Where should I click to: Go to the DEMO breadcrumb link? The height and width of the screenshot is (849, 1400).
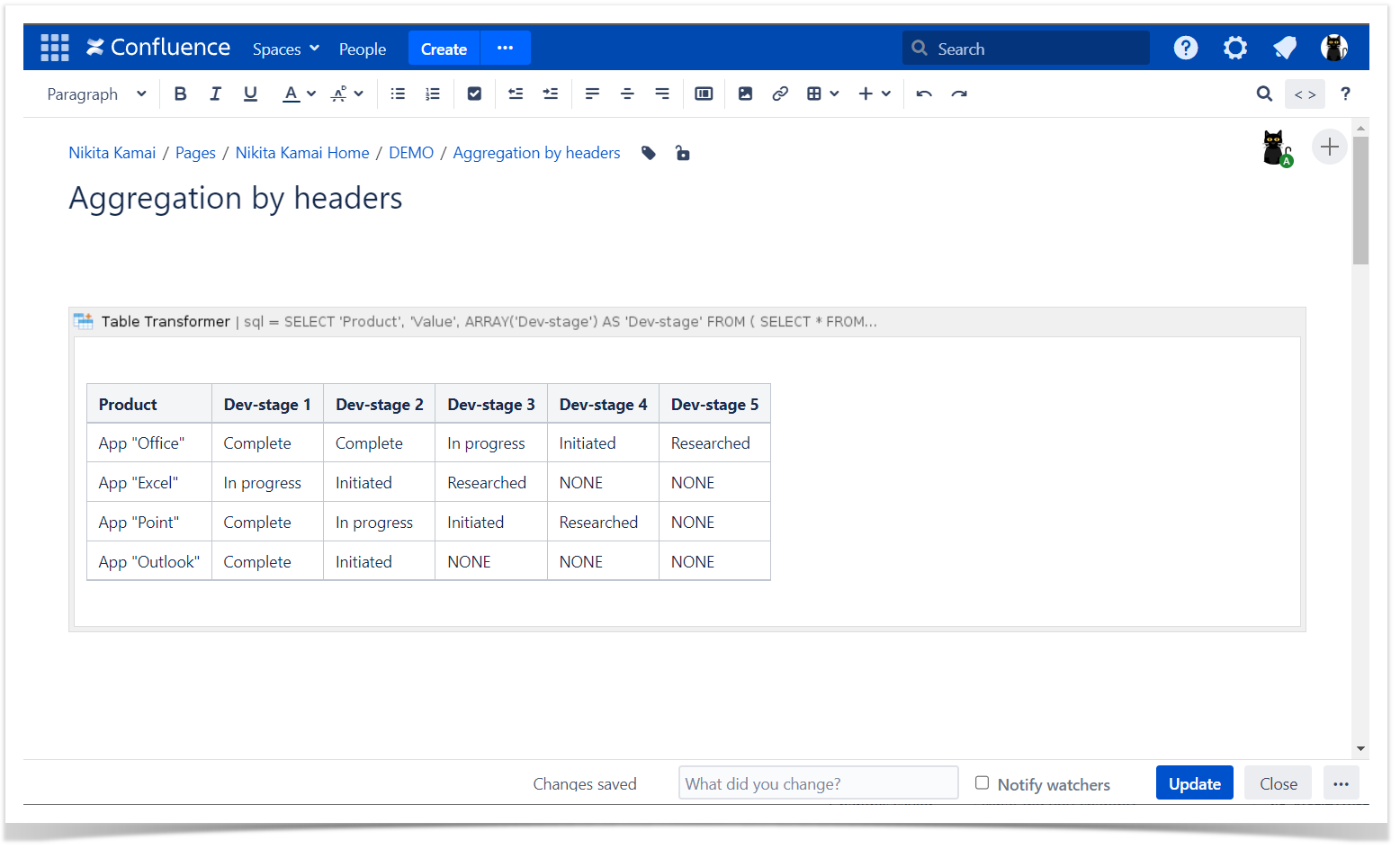[411, 153]
